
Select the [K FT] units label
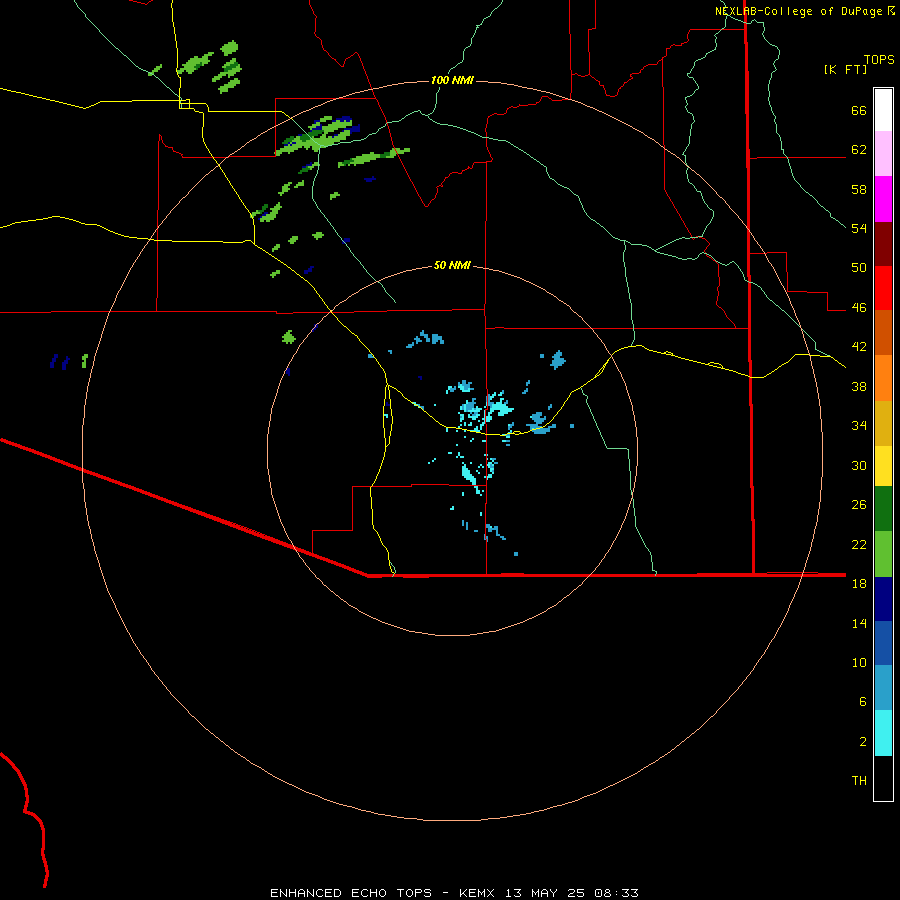845,69
